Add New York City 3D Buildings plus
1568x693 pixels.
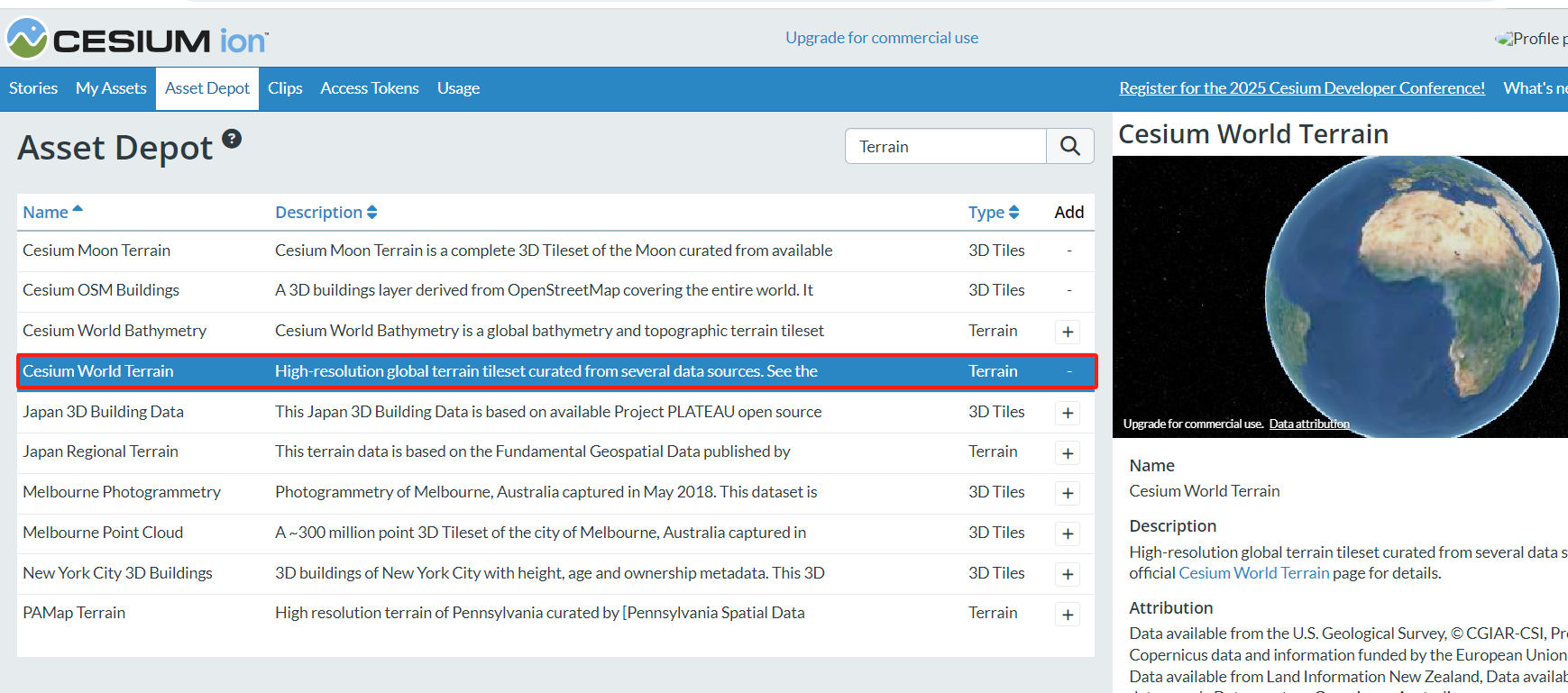(x=1068, y=574)
